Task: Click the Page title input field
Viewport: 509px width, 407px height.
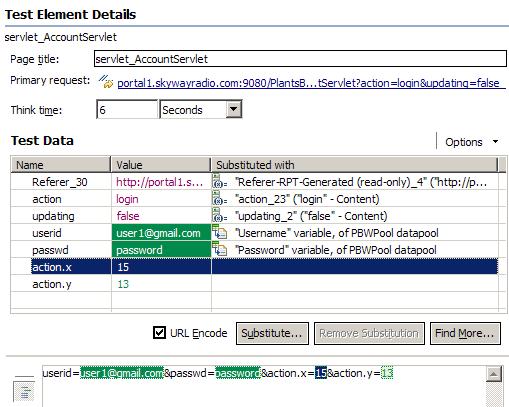Action: tap(300, 59)
